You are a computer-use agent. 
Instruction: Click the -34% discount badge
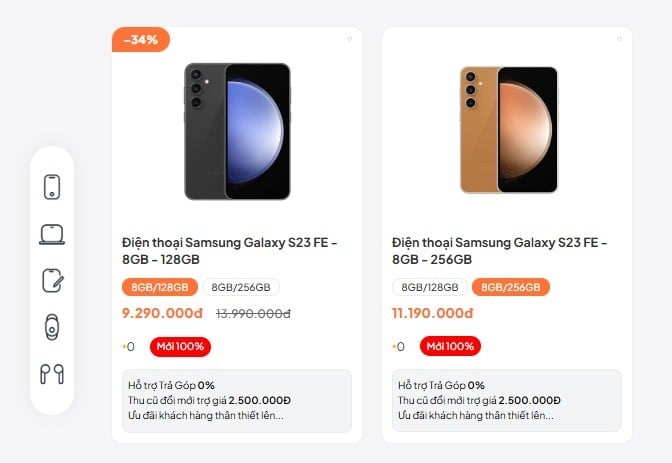[141, 40]
